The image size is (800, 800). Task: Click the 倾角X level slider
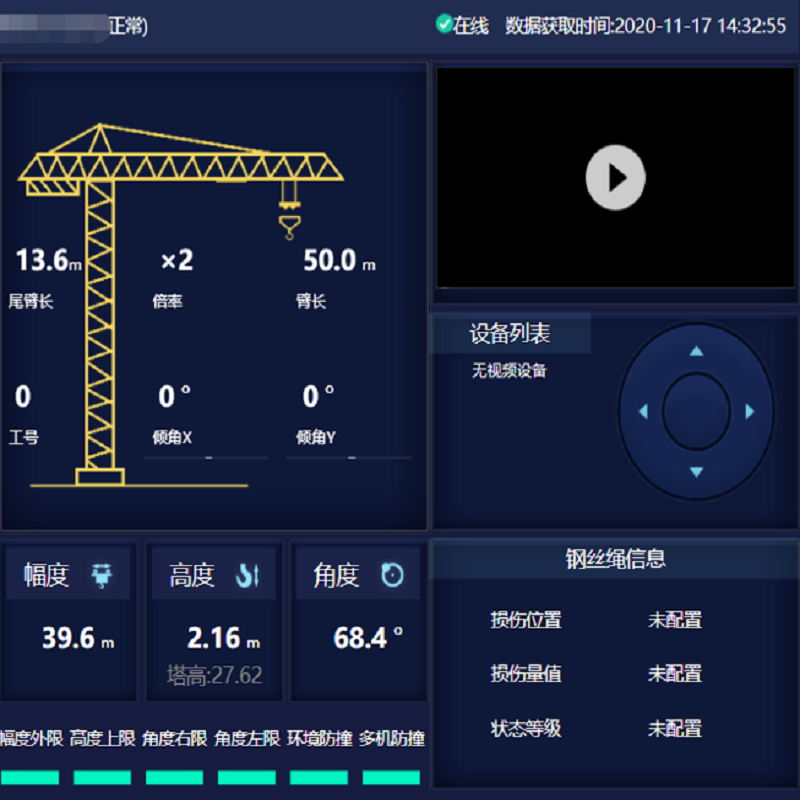coord(206,457)
